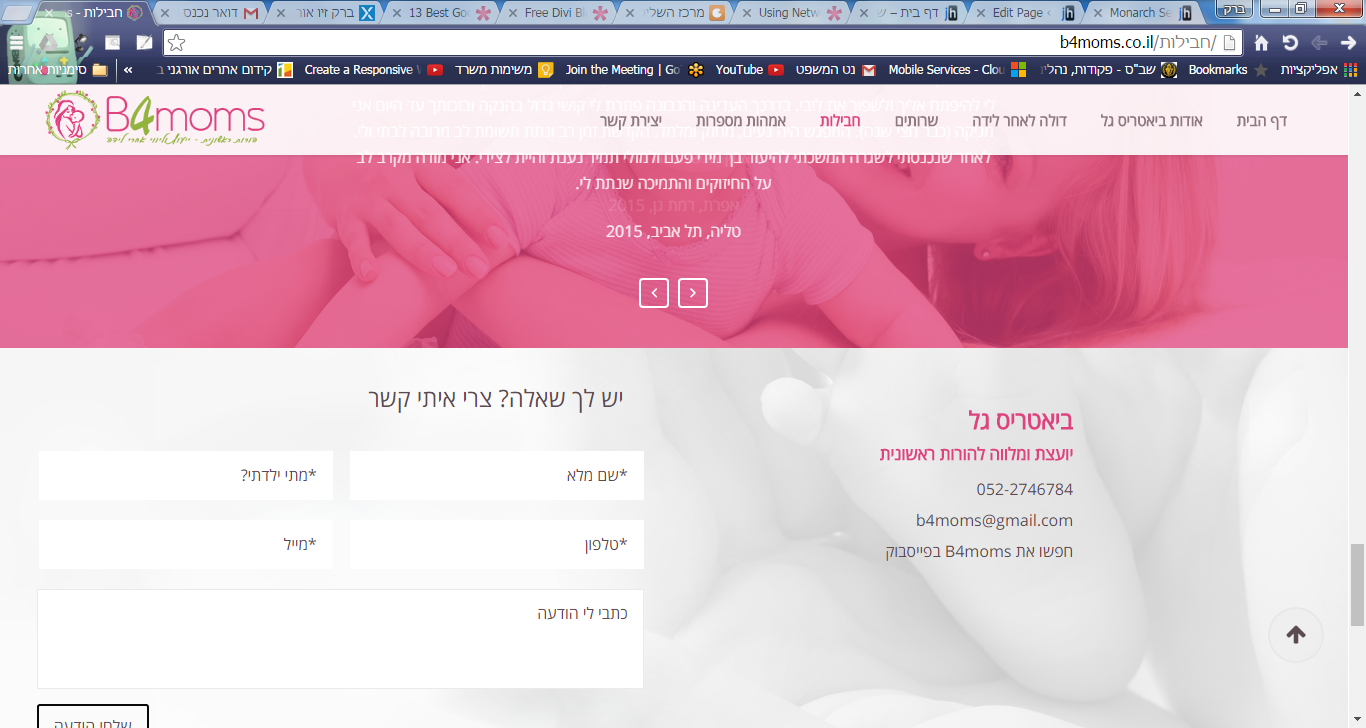Open the Chrome hamburger menu

(16, 43)
